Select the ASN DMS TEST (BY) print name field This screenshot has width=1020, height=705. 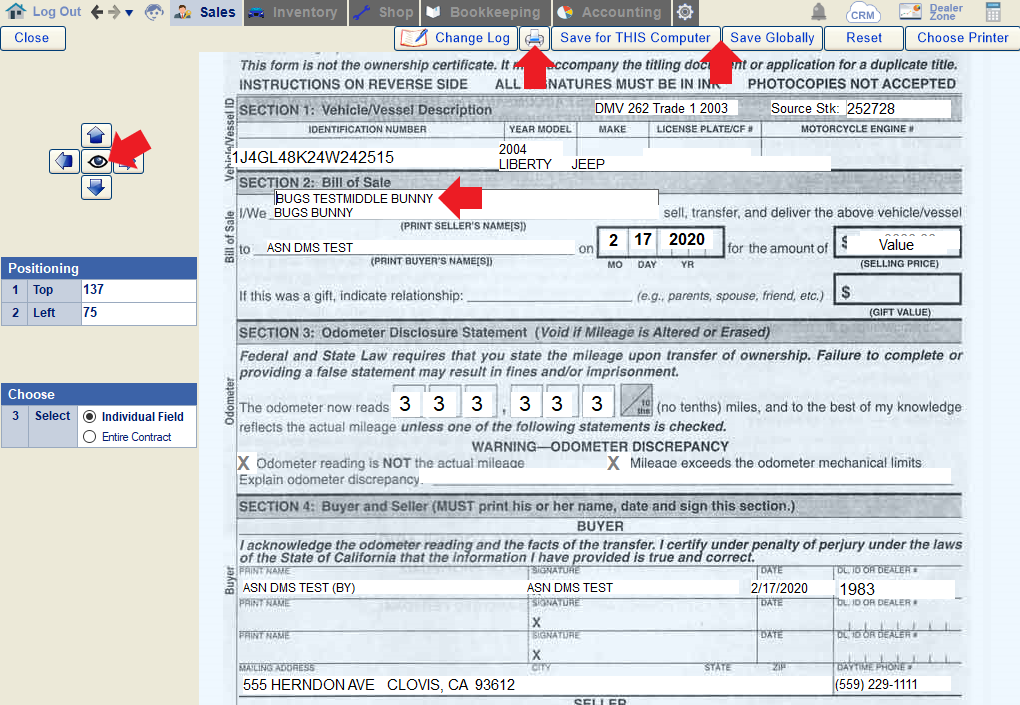pyautogui.click(x=384, y=587)
